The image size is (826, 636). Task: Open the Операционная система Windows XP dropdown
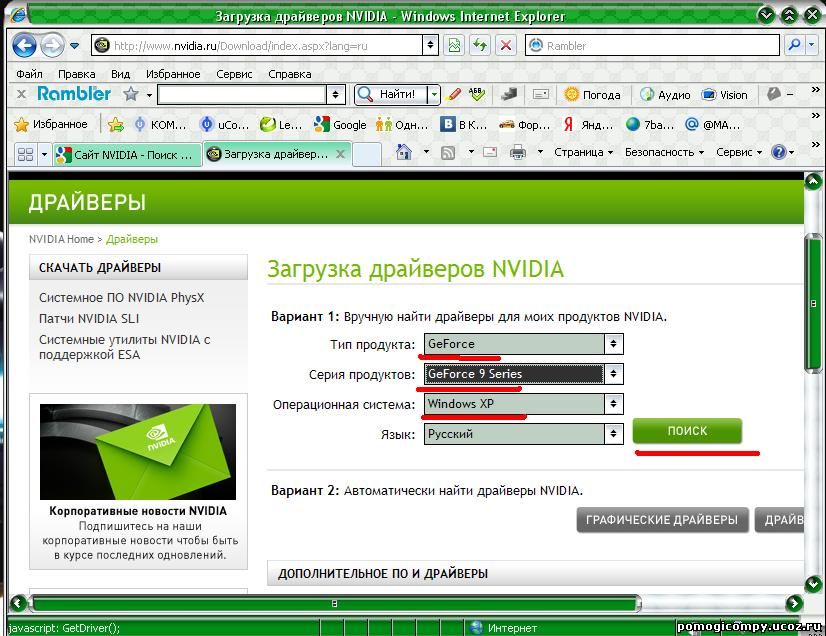click(x=524, y=404)
